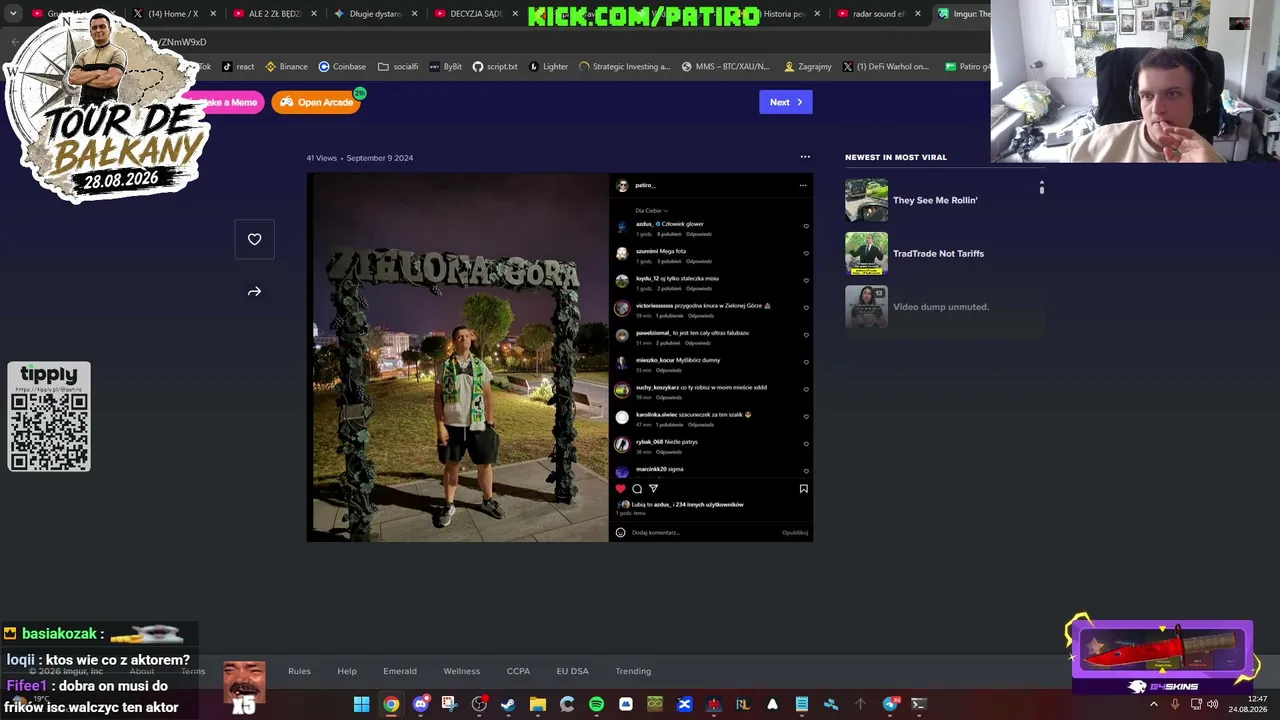
Task: Open the EU DSA footer link
Action: [573, 671]
